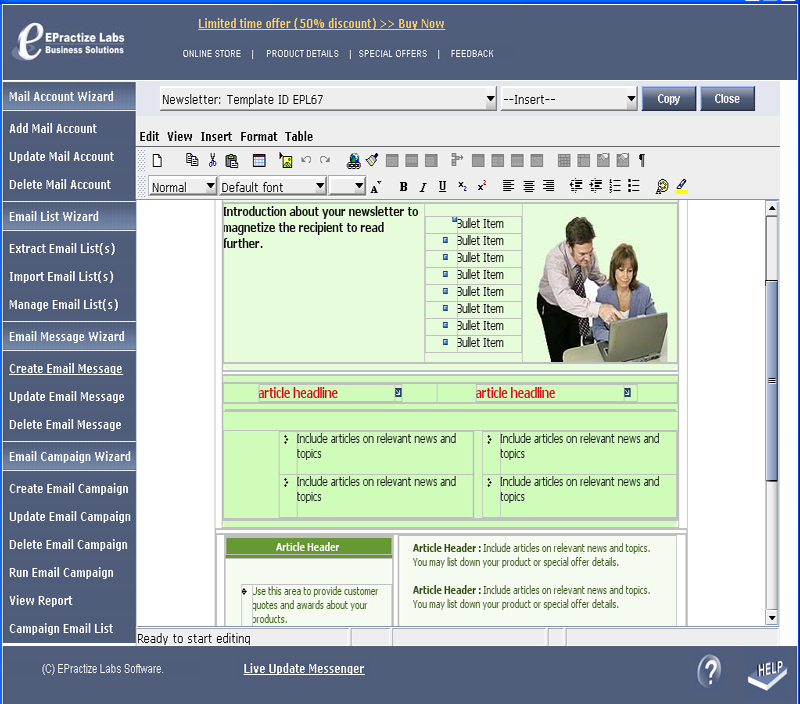Click the format paintbrush icon

pyautogui.click(x=372, y=160)
